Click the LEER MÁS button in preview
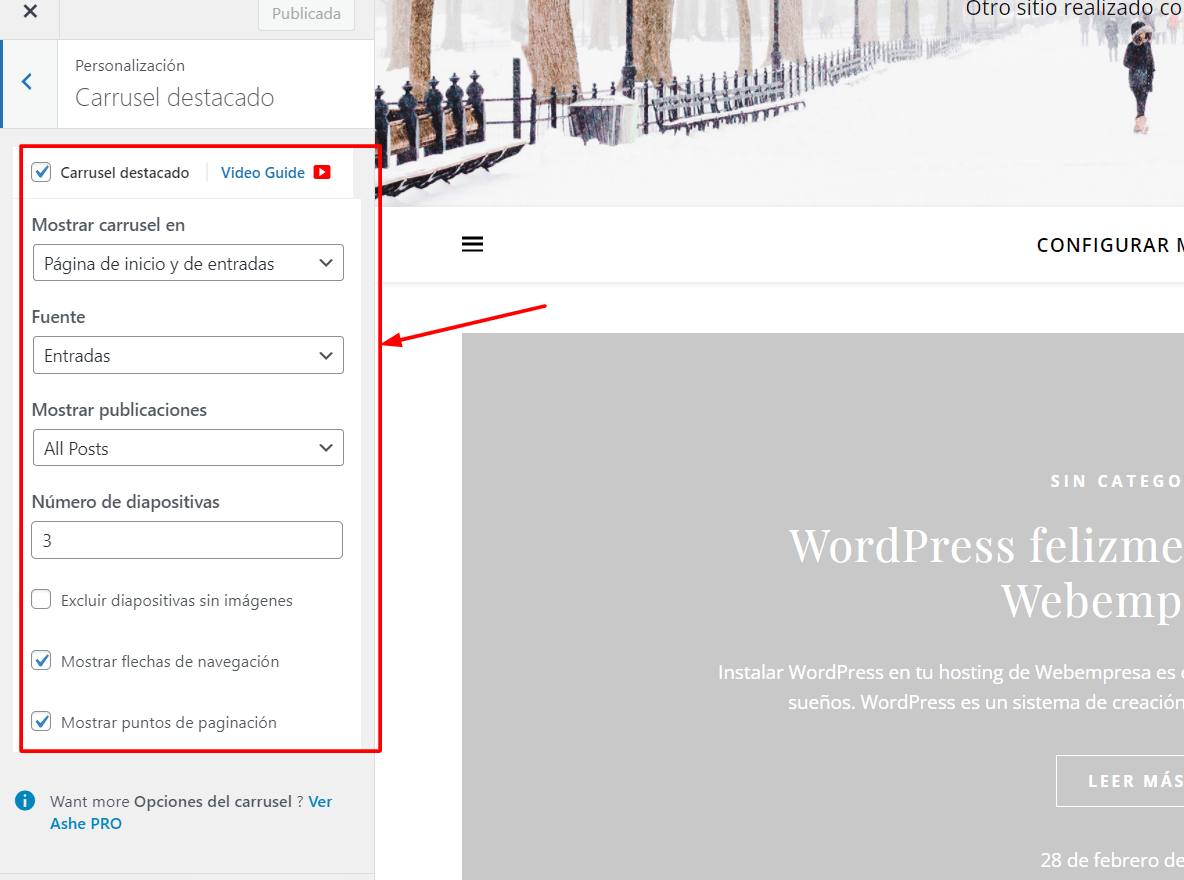The height and width of the screenshot is (880, 1184). point(1120,780)
